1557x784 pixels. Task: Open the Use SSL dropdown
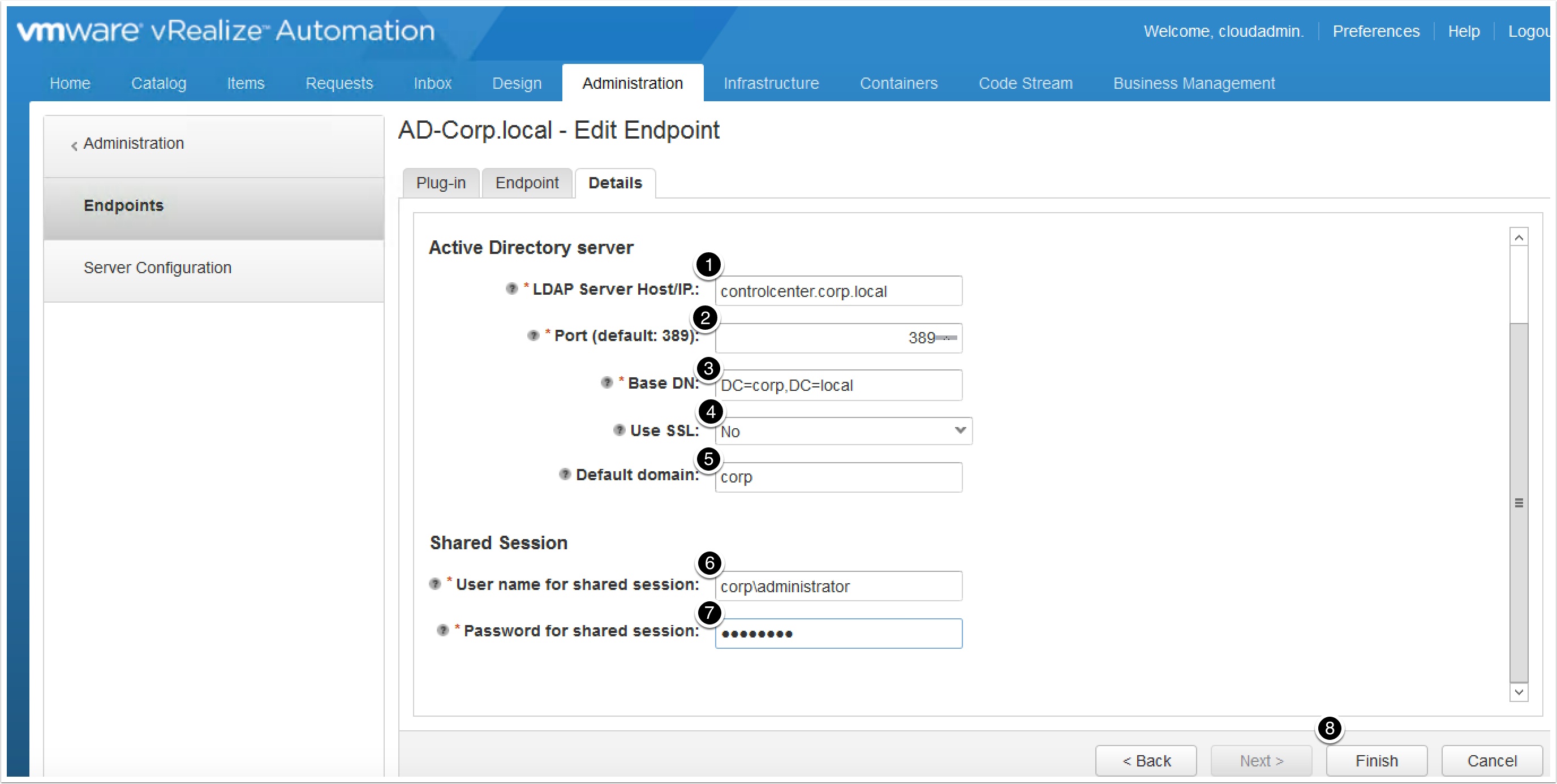(843, 431)
